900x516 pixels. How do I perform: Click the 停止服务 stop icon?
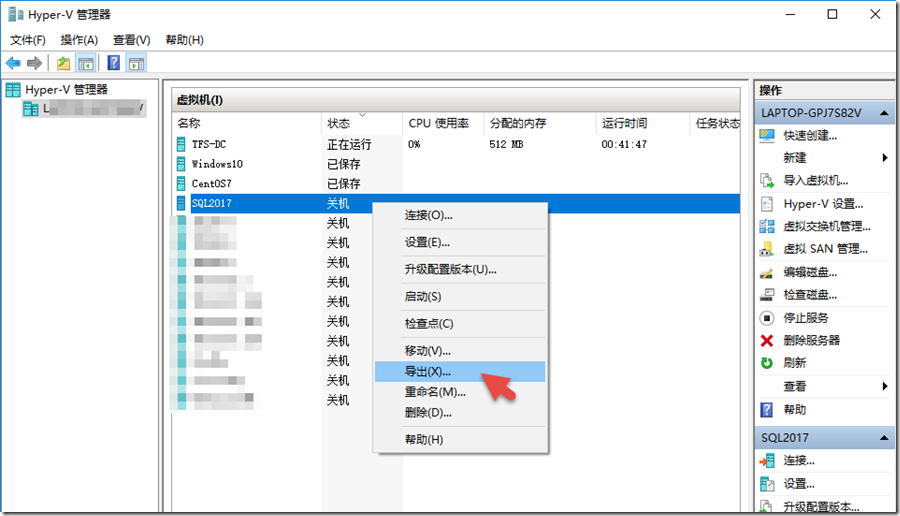coord(767,317)
